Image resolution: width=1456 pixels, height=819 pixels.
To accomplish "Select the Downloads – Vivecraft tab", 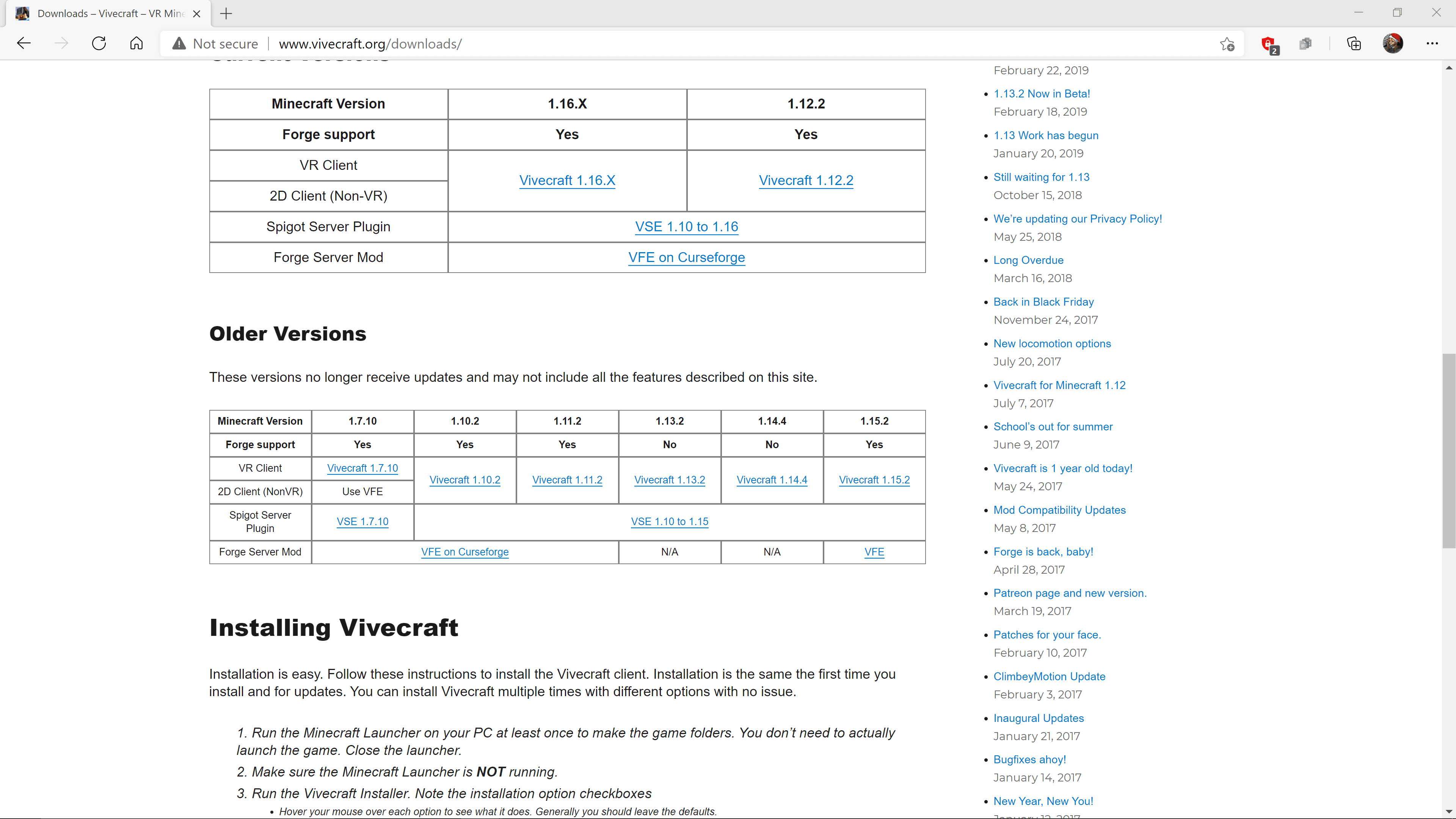I will [108, 14].
